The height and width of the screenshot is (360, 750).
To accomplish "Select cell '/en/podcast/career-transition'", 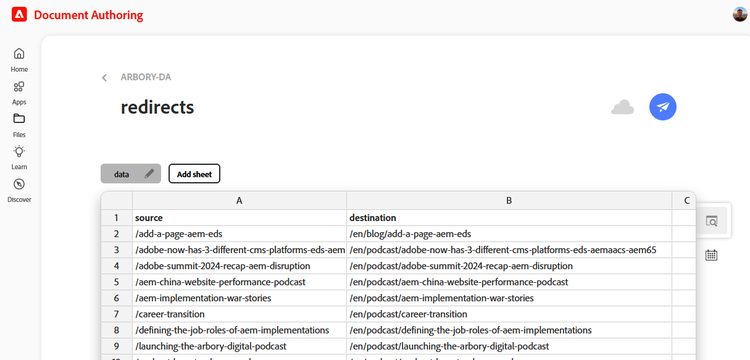I will (x=509, y=314).
